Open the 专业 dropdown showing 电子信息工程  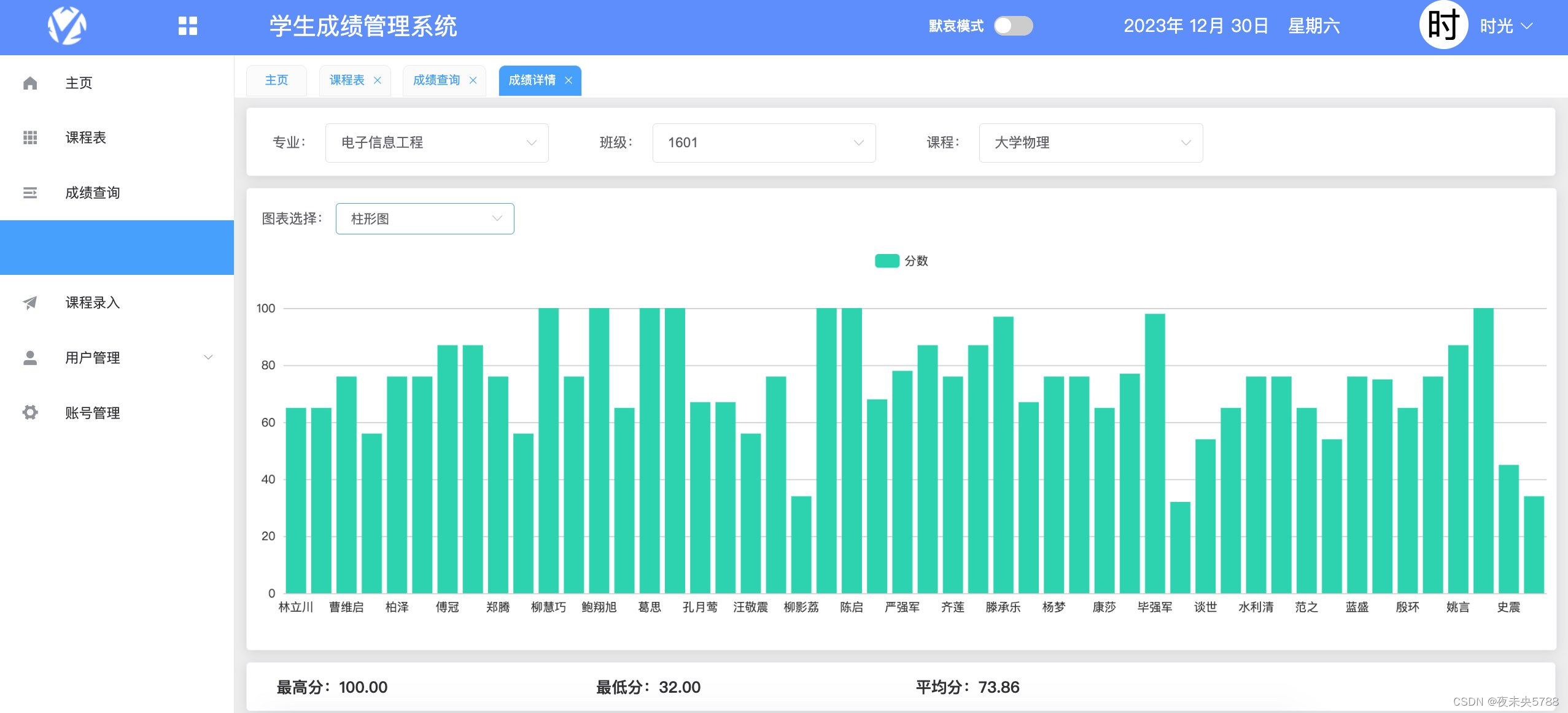436,142
